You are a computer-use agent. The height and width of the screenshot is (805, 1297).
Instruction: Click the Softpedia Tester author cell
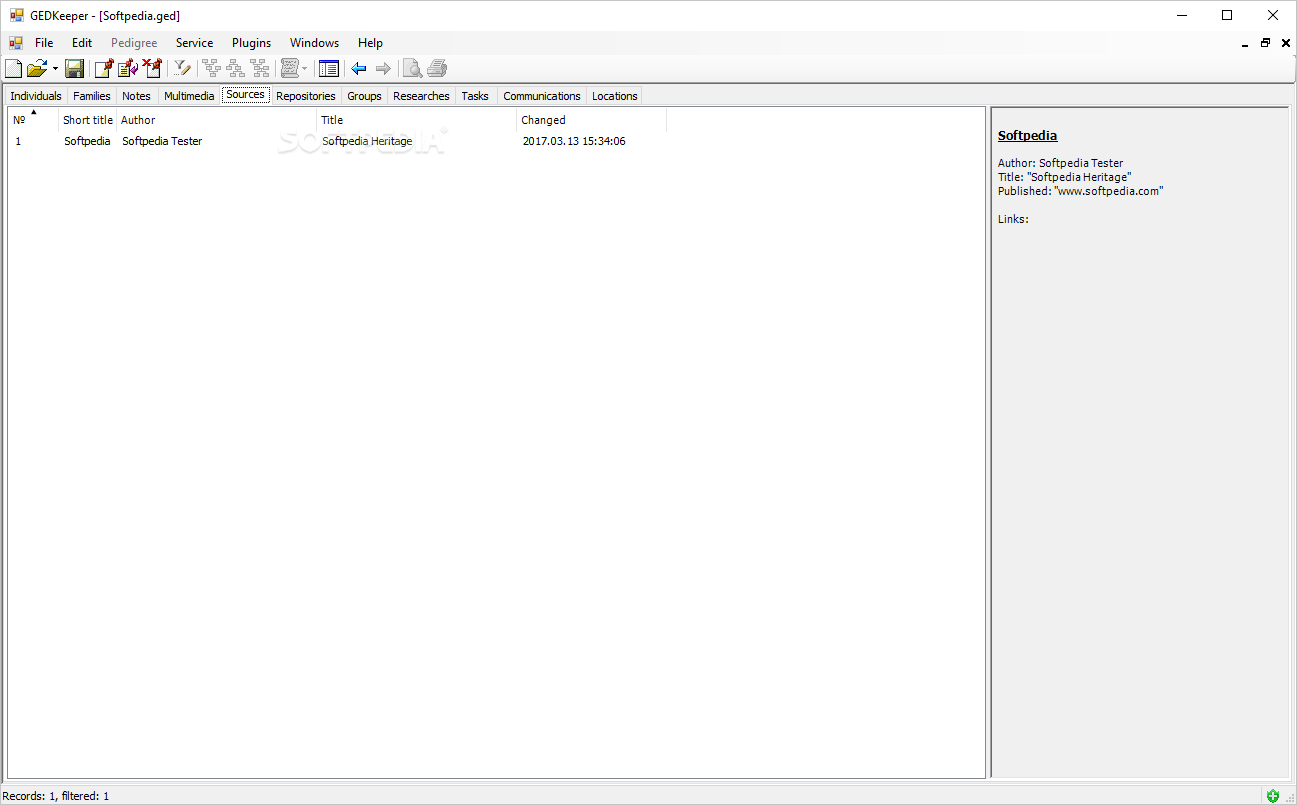click(x=162, y=141)
